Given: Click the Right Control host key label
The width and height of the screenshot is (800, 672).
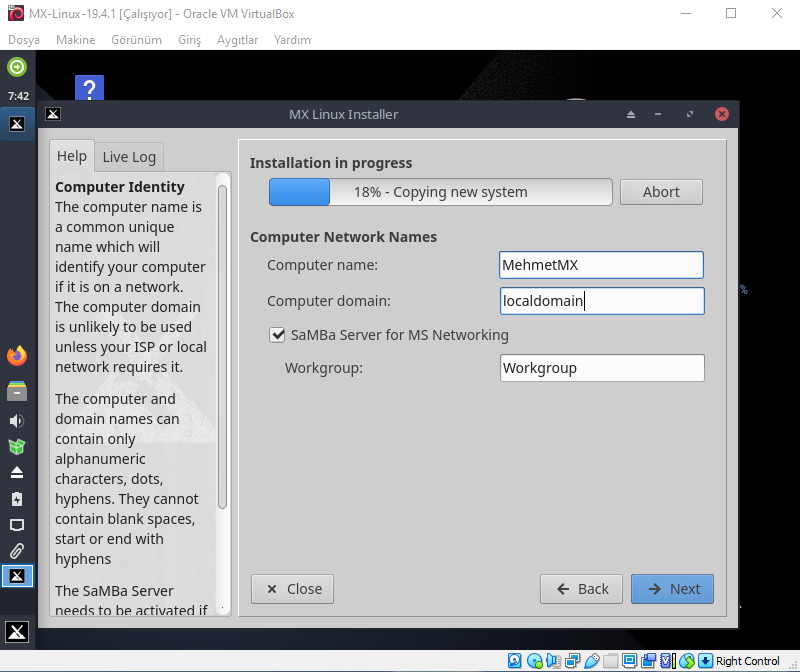Looking at the screenshot, I should point(747,661).
